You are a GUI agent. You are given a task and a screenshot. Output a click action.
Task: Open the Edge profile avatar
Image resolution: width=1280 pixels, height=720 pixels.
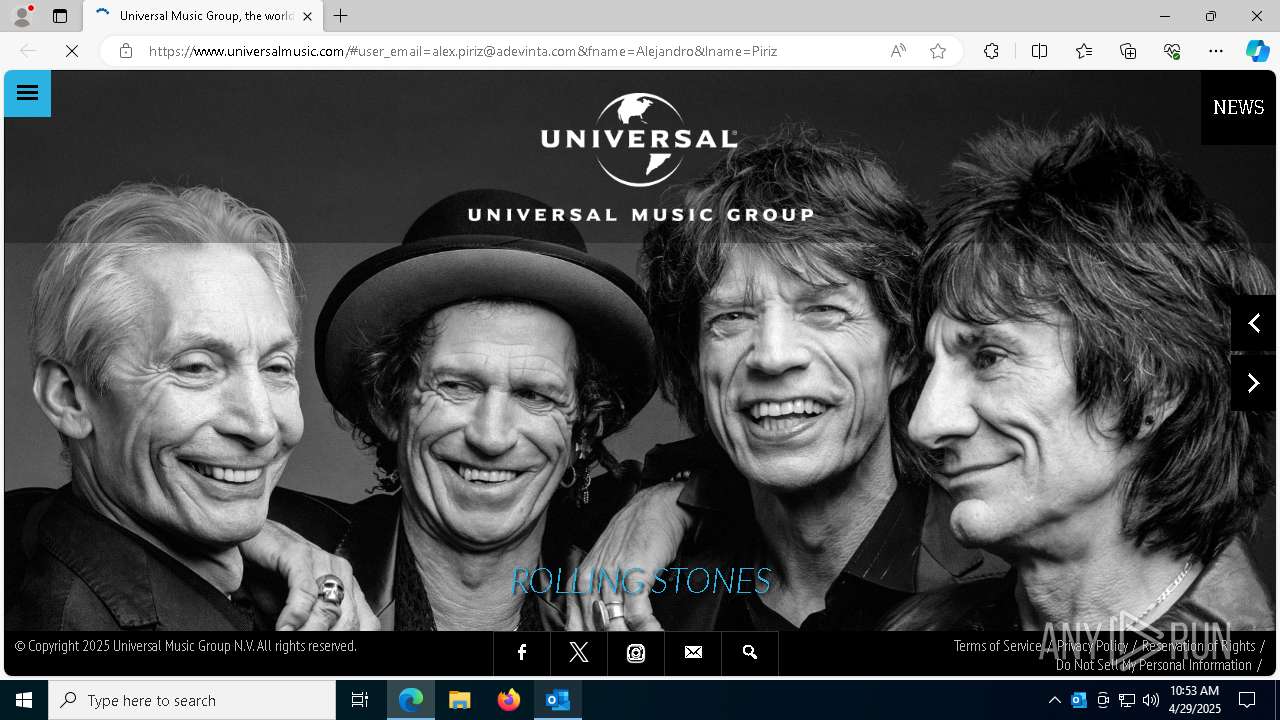22,16
